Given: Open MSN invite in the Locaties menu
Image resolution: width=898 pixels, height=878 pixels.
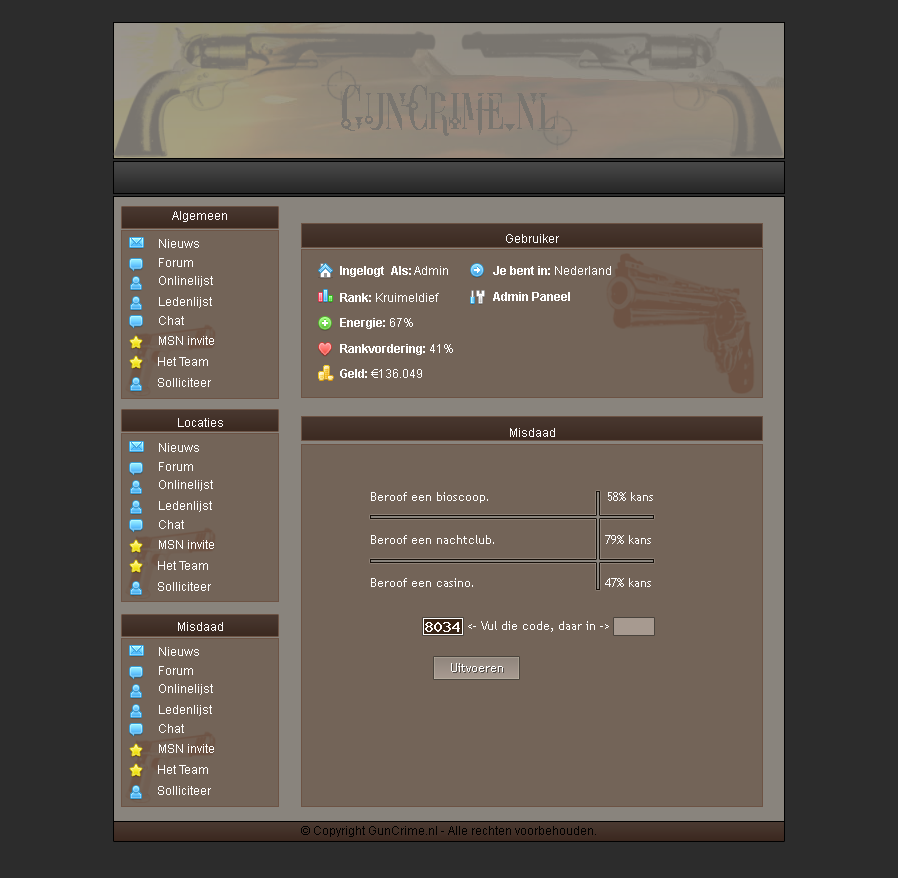Looking at the screenshot, I should 186,545.
